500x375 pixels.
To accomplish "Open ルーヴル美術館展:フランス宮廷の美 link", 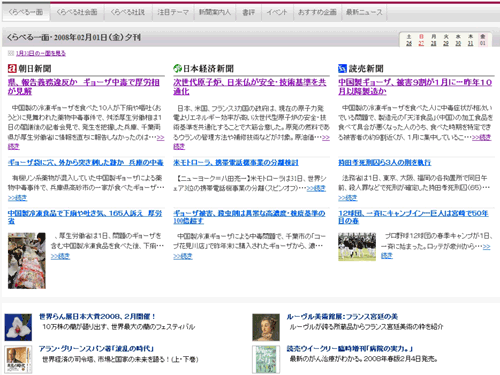I will 342,317.
